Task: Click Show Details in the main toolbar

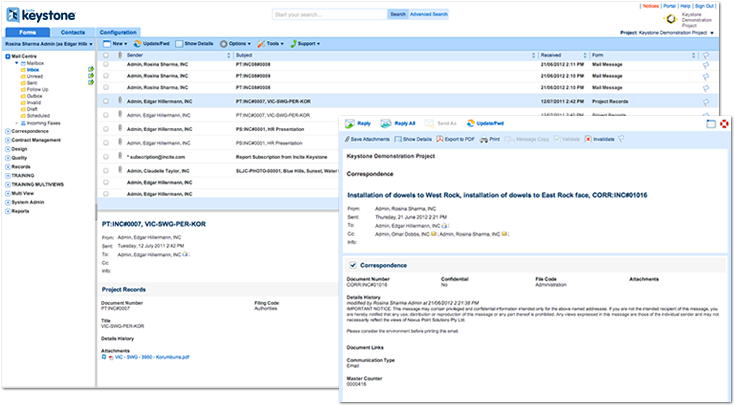Action: (194, 44)
